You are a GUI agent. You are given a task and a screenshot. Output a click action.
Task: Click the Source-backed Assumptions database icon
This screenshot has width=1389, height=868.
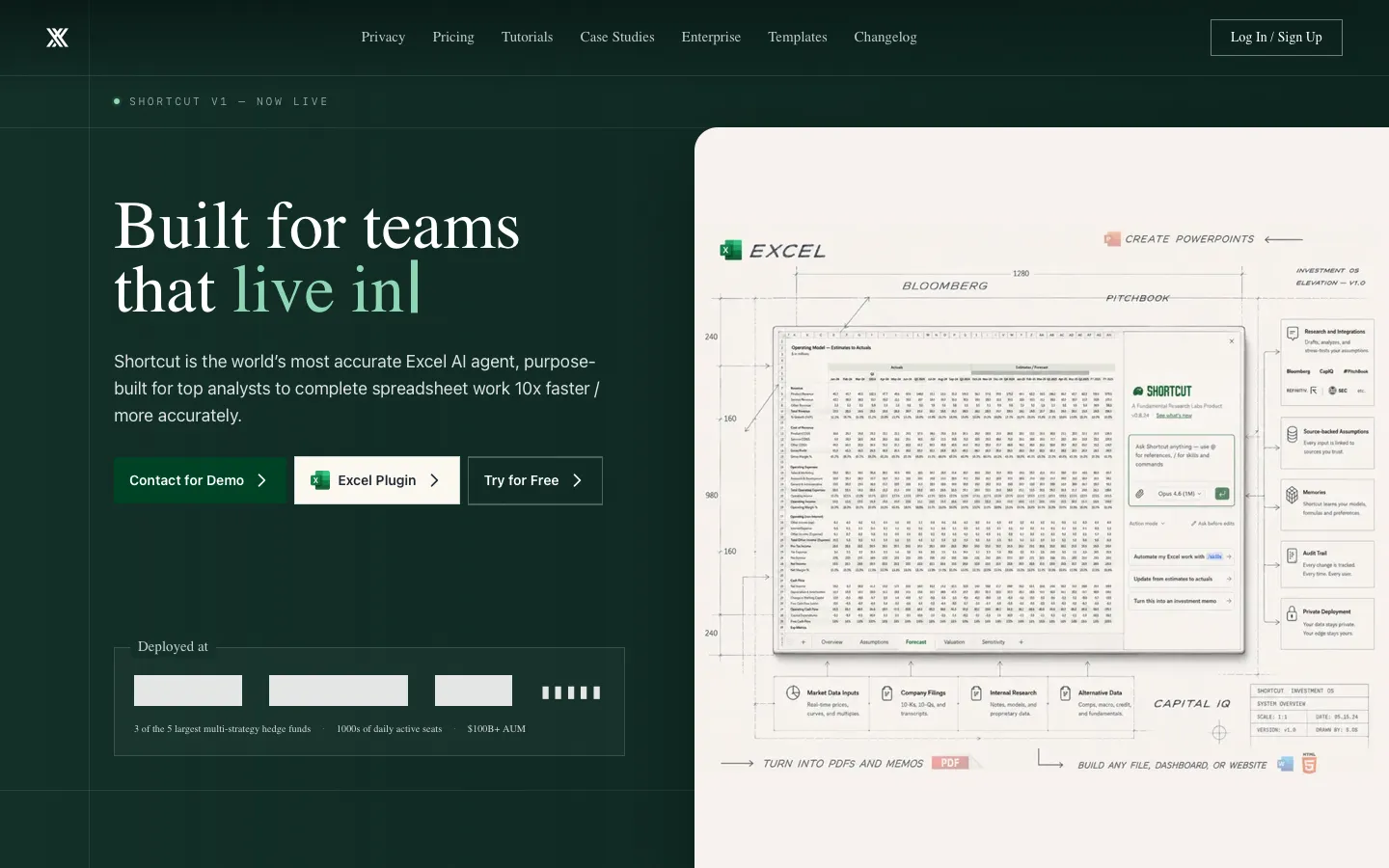click(x=1292, y=435)
